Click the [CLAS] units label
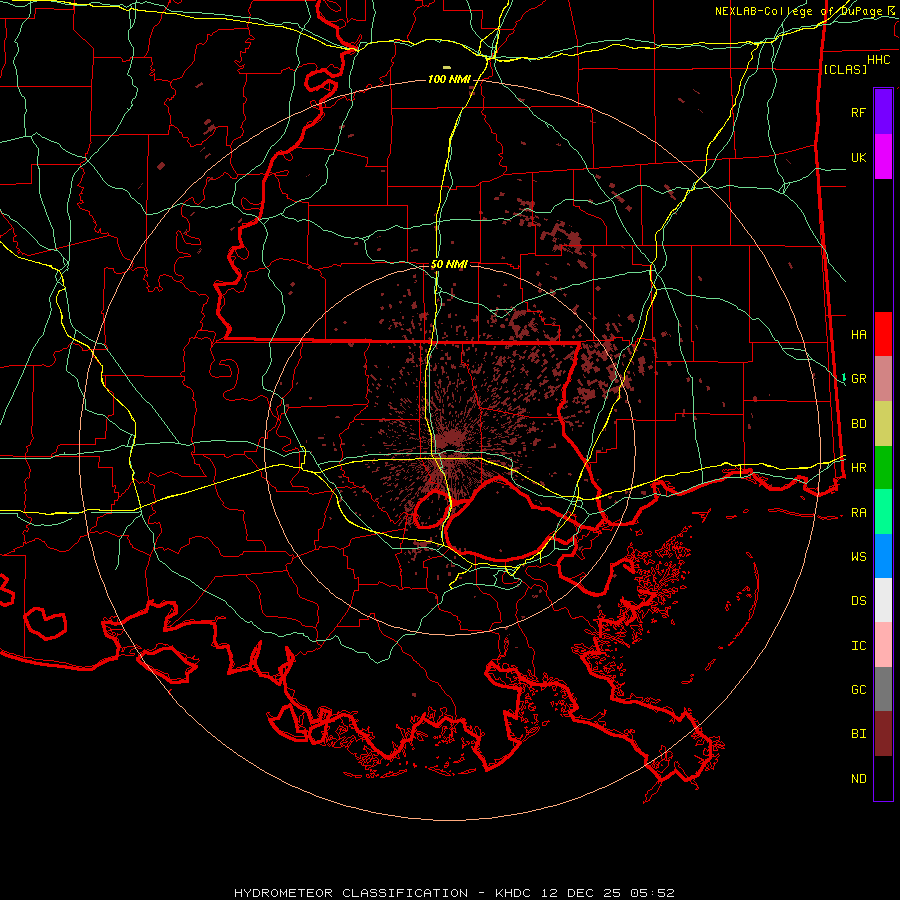 point(845,69)
